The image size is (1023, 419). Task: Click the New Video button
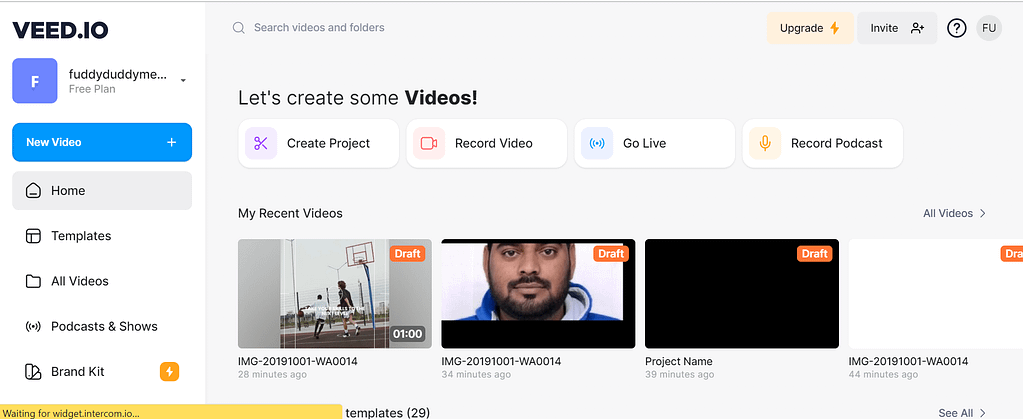[x=102, y=142]
